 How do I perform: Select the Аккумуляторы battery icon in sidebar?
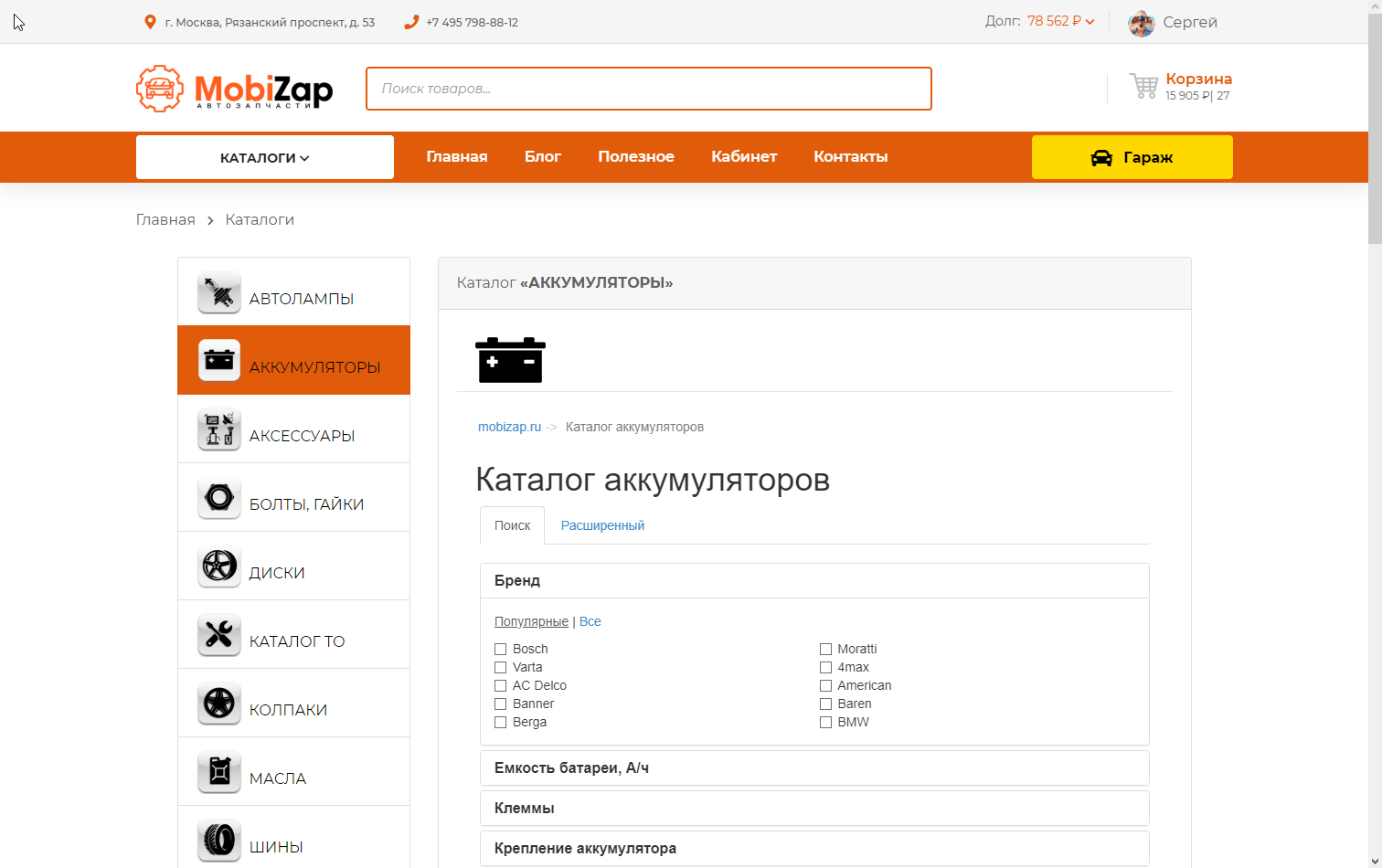(219, 361)
